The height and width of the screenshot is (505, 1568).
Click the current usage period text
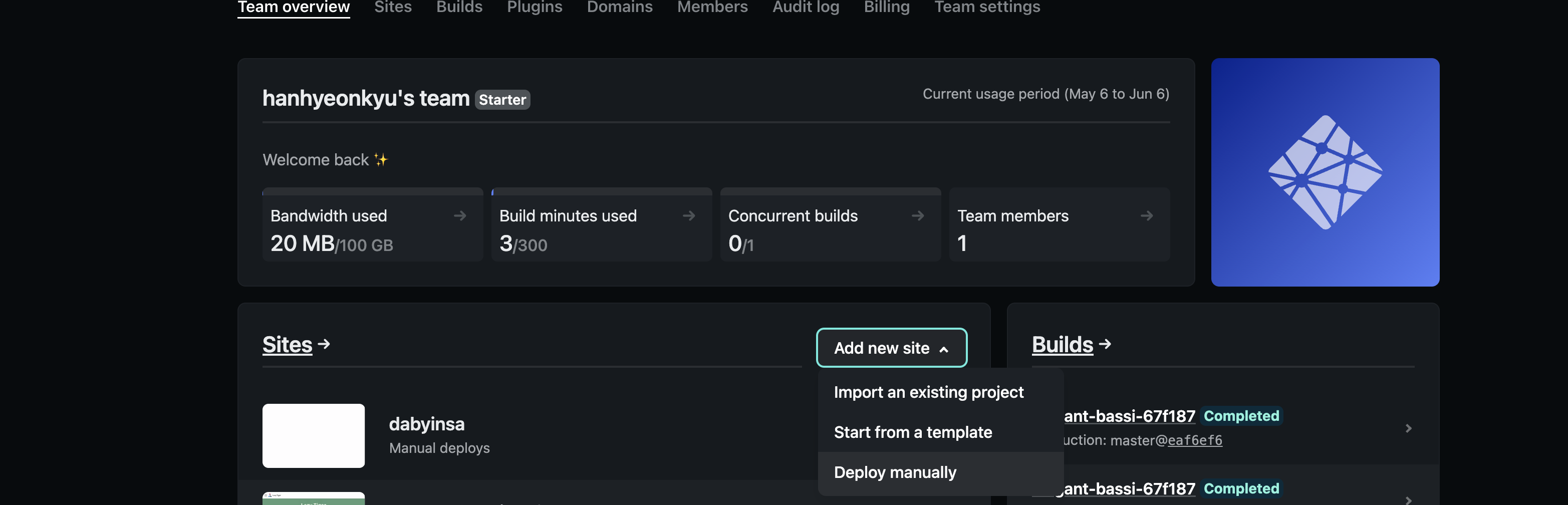click(x=1046, y=94)
